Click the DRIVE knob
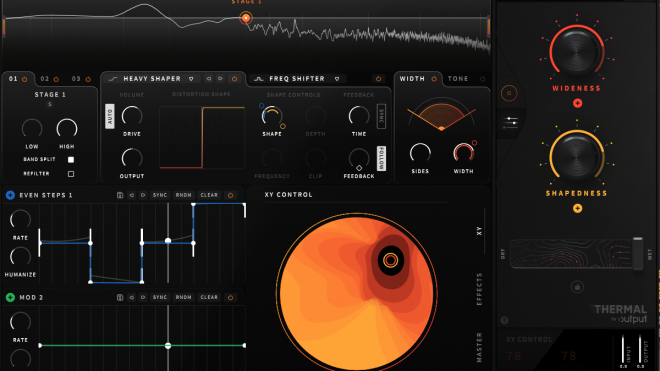The height and width of the screenshot is (371, 660). click(132, 116)
